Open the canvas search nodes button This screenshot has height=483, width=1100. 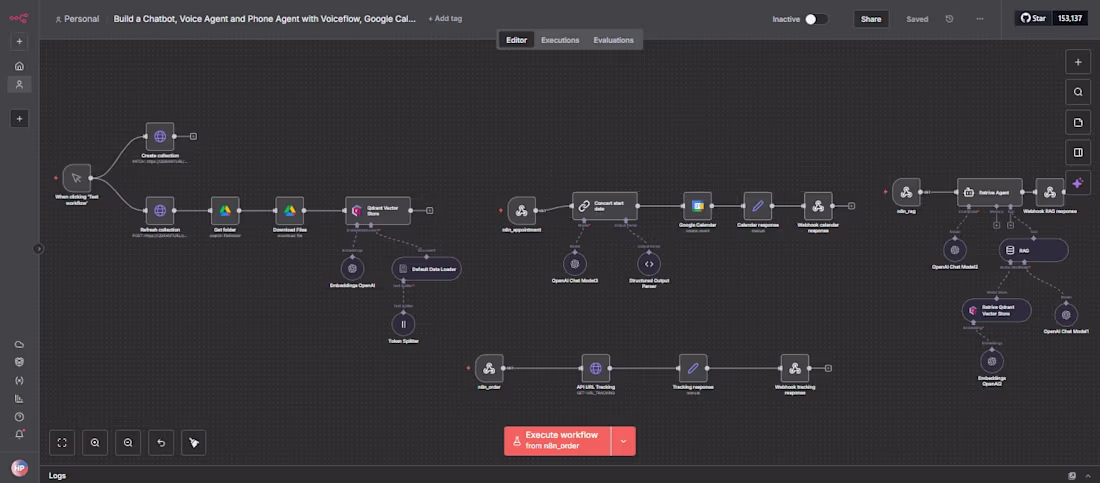pos(1078,92)
